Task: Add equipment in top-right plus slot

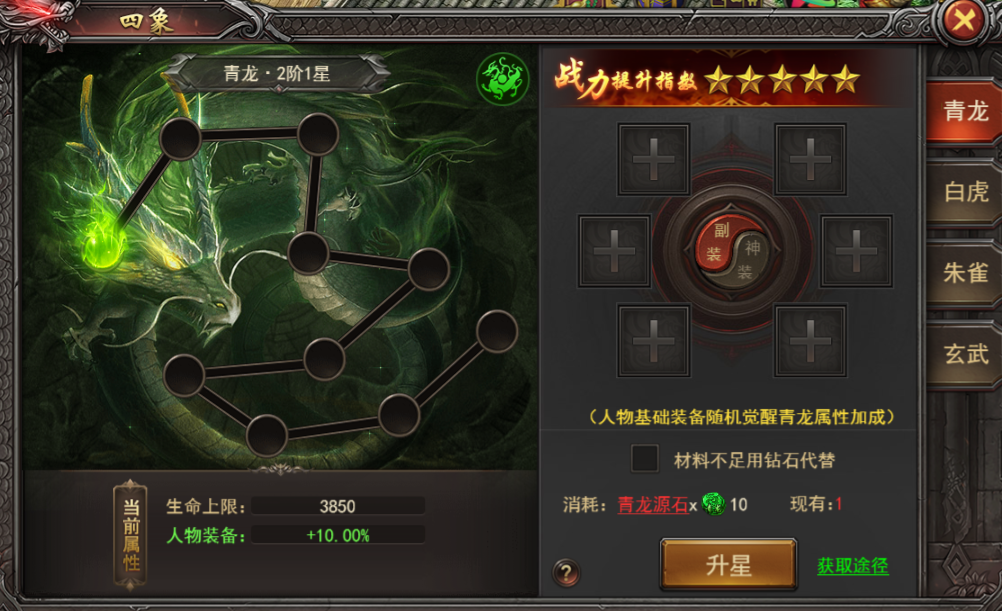Action: (810, 160)
